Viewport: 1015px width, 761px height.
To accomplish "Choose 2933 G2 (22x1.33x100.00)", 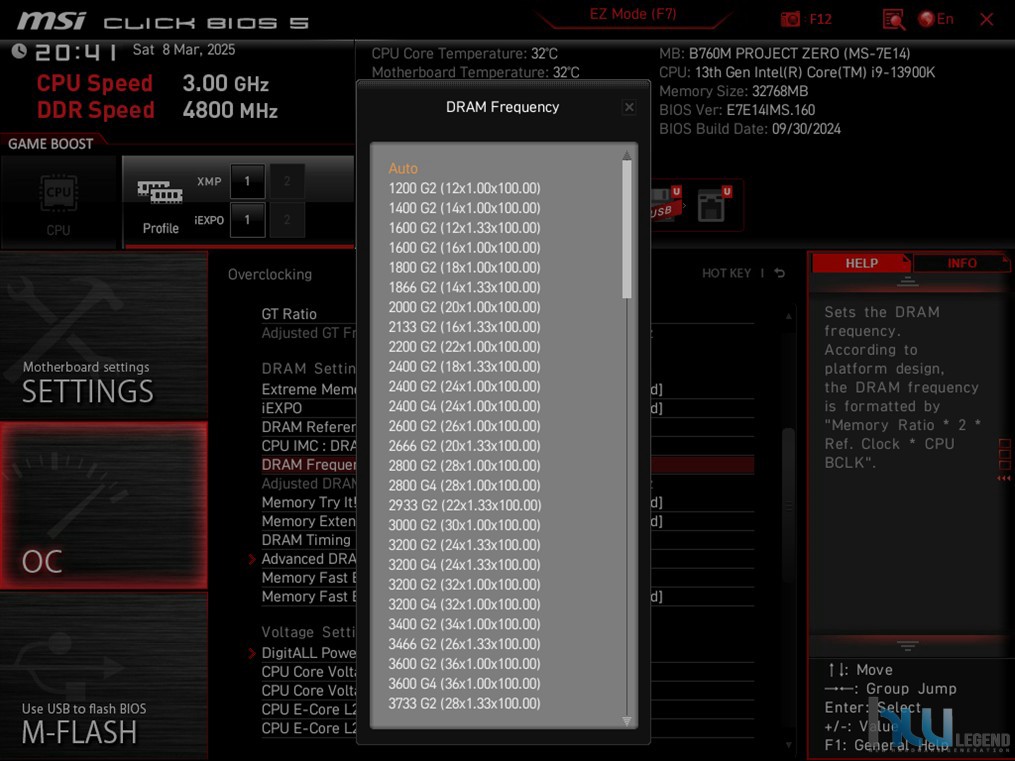I will 464,505.
